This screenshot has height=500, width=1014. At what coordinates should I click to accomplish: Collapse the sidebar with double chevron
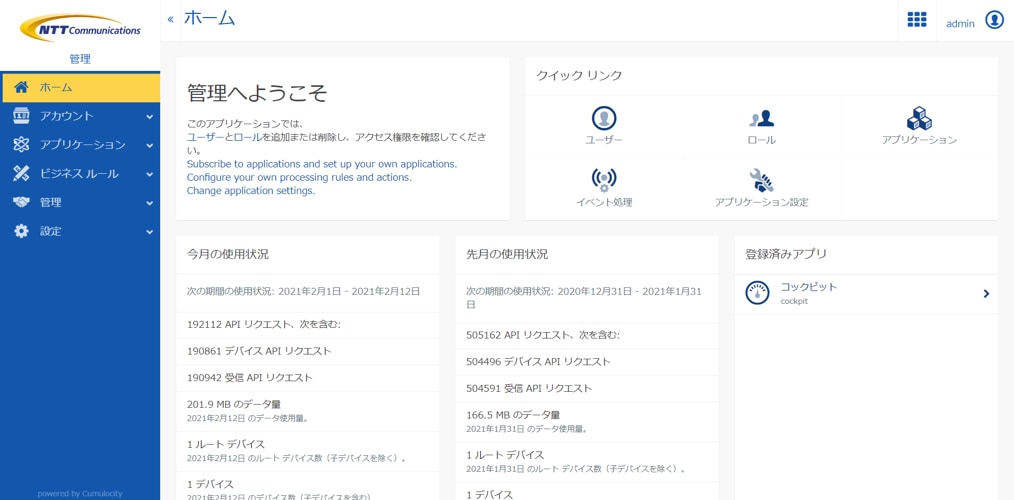(171, 19)
